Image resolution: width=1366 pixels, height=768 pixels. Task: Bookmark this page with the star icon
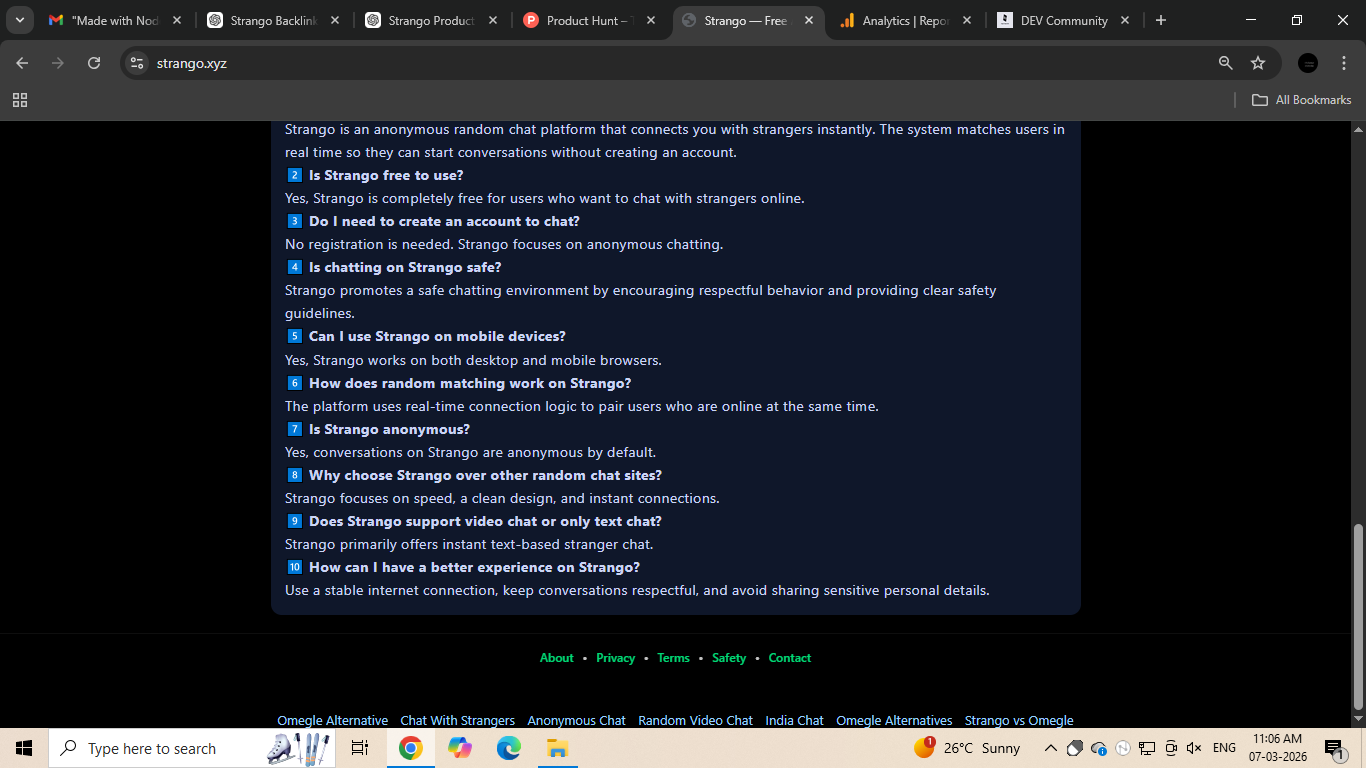pos(1258,62)
